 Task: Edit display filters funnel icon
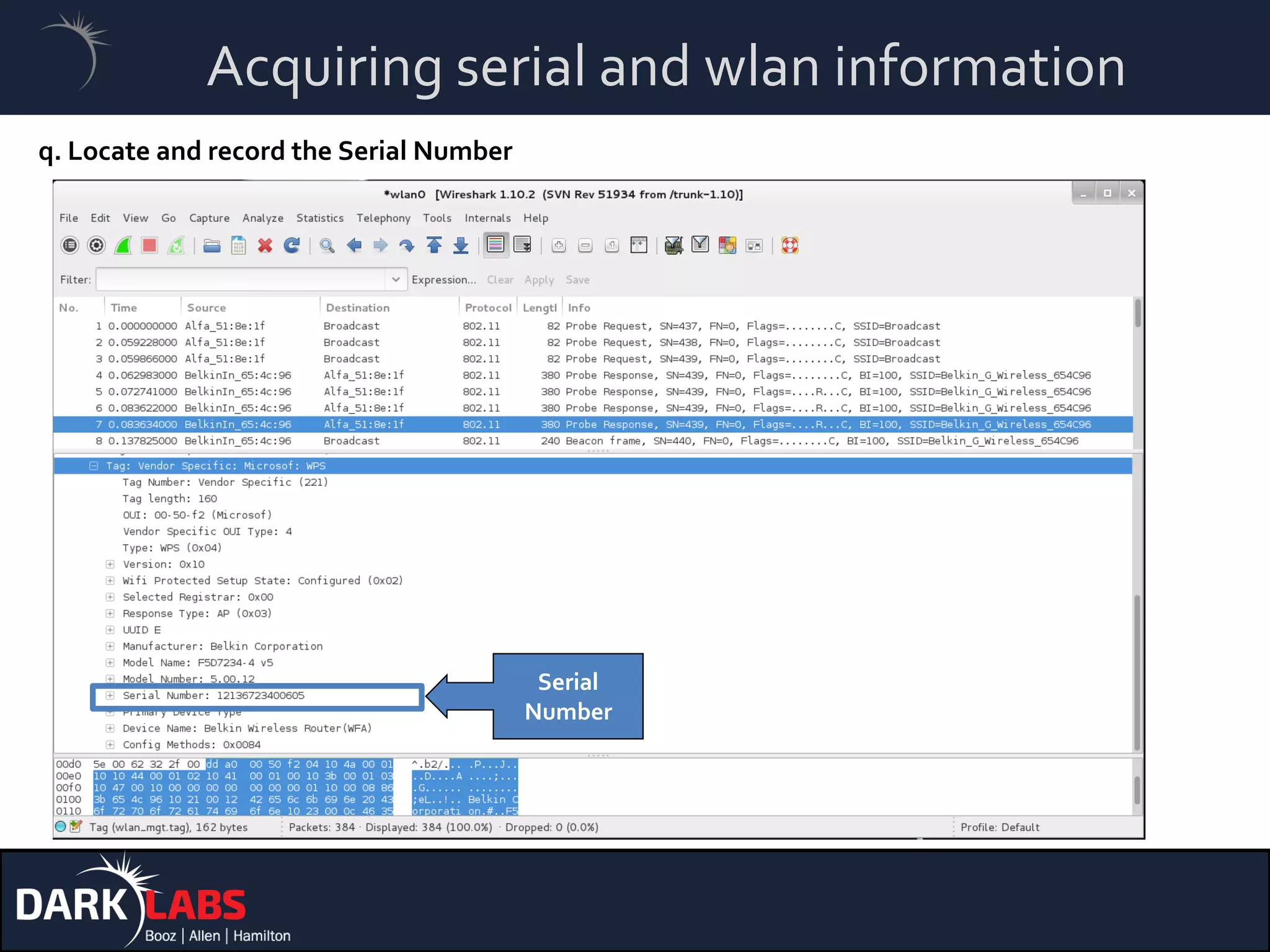coord(700,245)
